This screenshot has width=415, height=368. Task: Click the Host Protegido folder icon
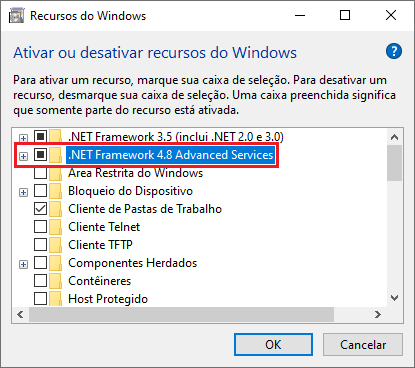coord(55,299)
